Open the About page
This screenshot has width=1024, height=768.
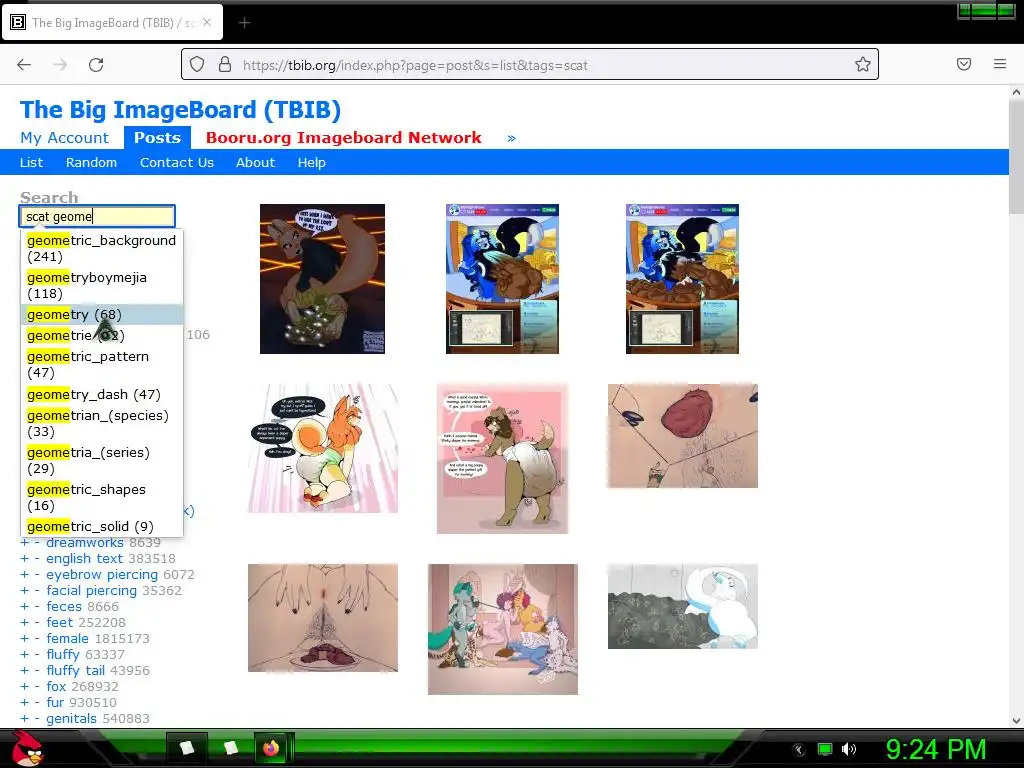pos(255,163)
